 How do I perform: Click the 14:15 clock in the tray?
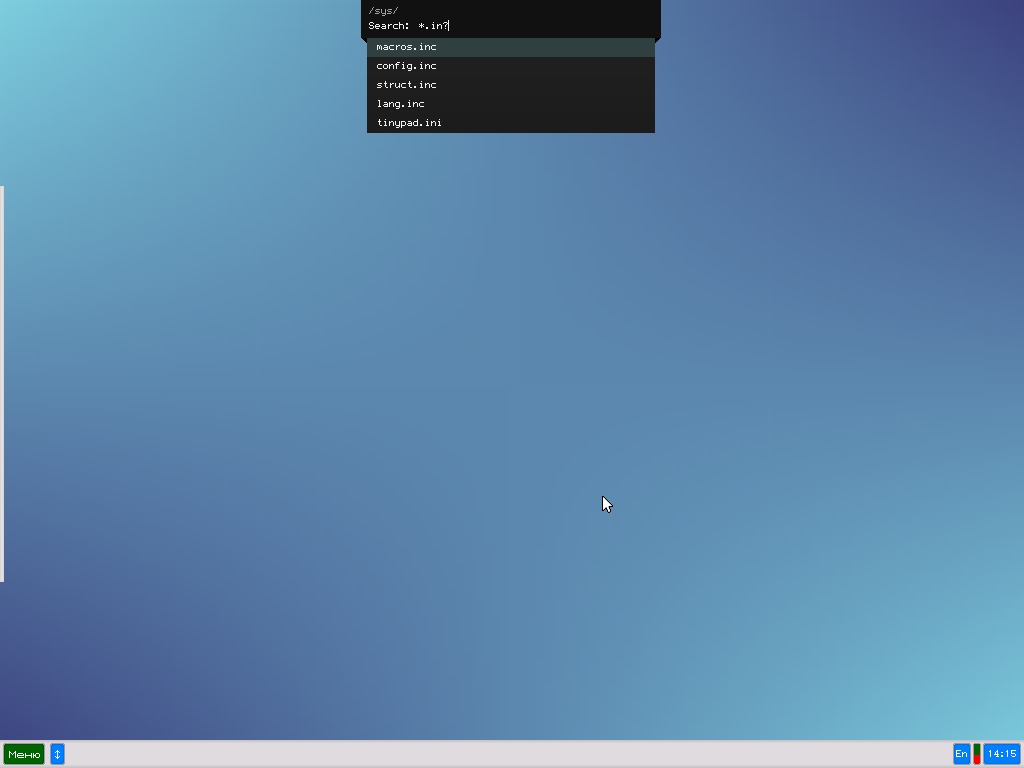(x=1002, y=754)
